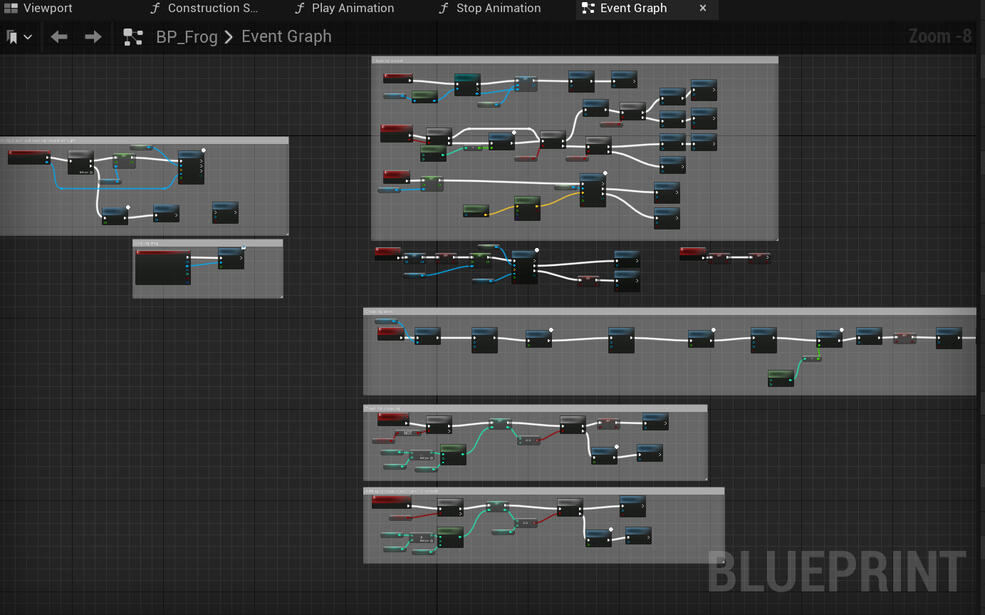This screenshot has height=615, width=985.
Task: Click the graph icon on the Event Graph tab
Action: click(x=587, y=8)
